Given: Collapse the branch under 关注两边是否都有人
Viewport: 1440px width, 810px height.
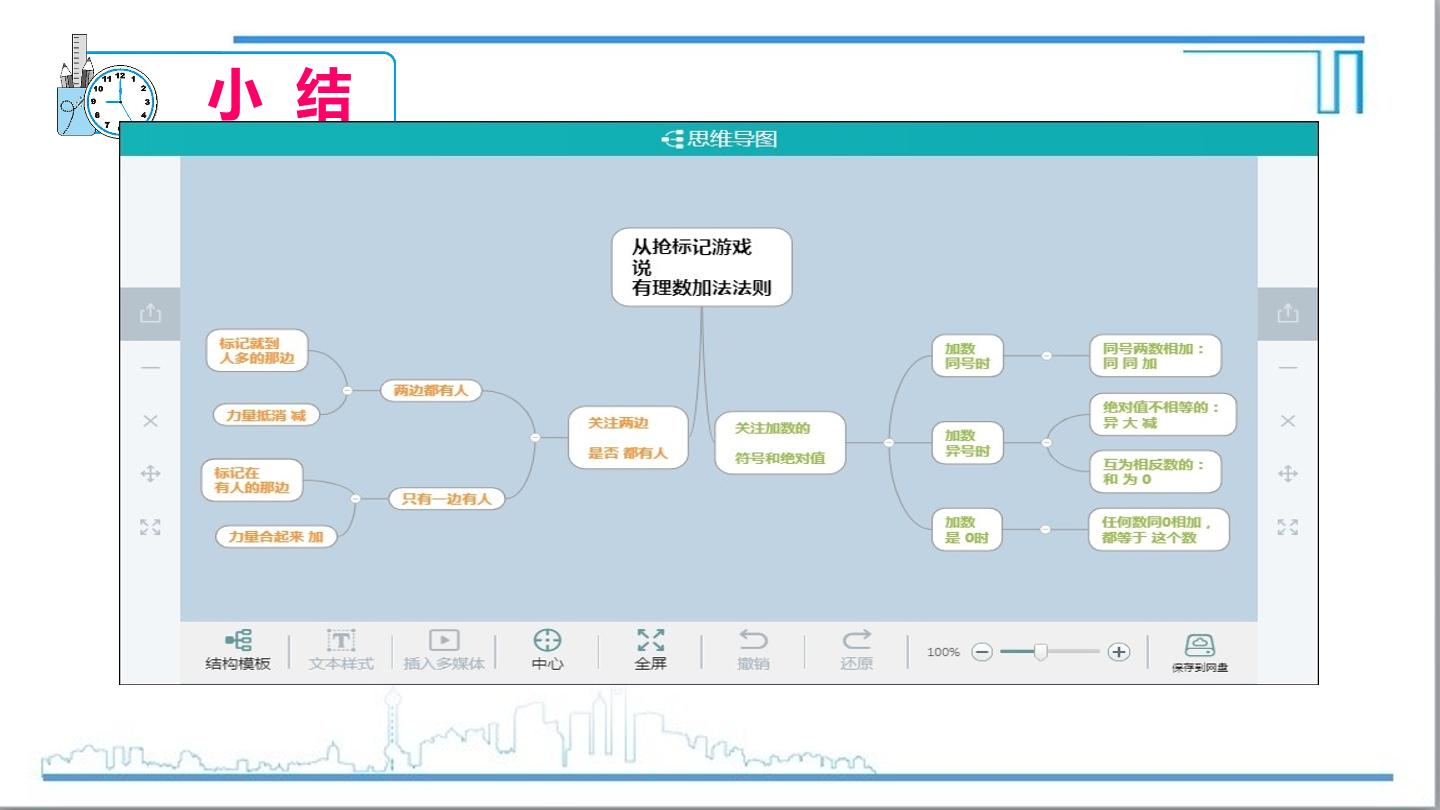Looking at the screenshot, I should (x=535, y=438).
